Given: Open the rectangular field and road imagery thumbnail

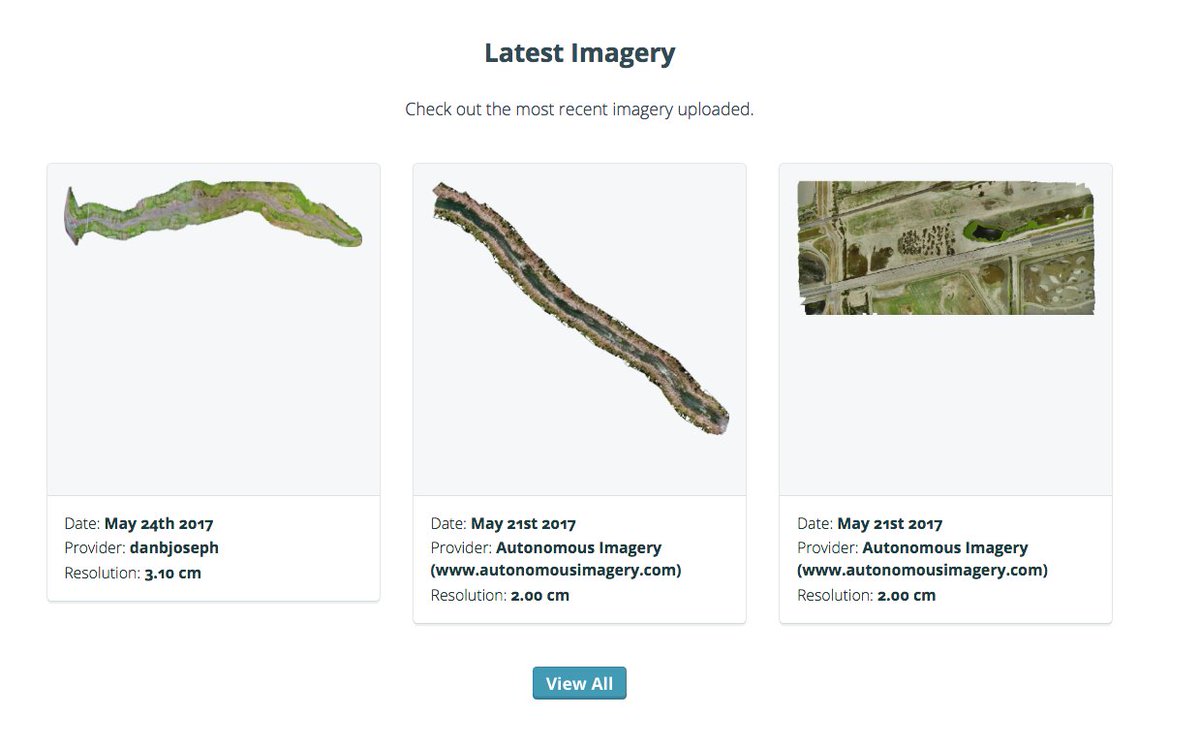Looking at the screenshot, I should pos(946,247).
